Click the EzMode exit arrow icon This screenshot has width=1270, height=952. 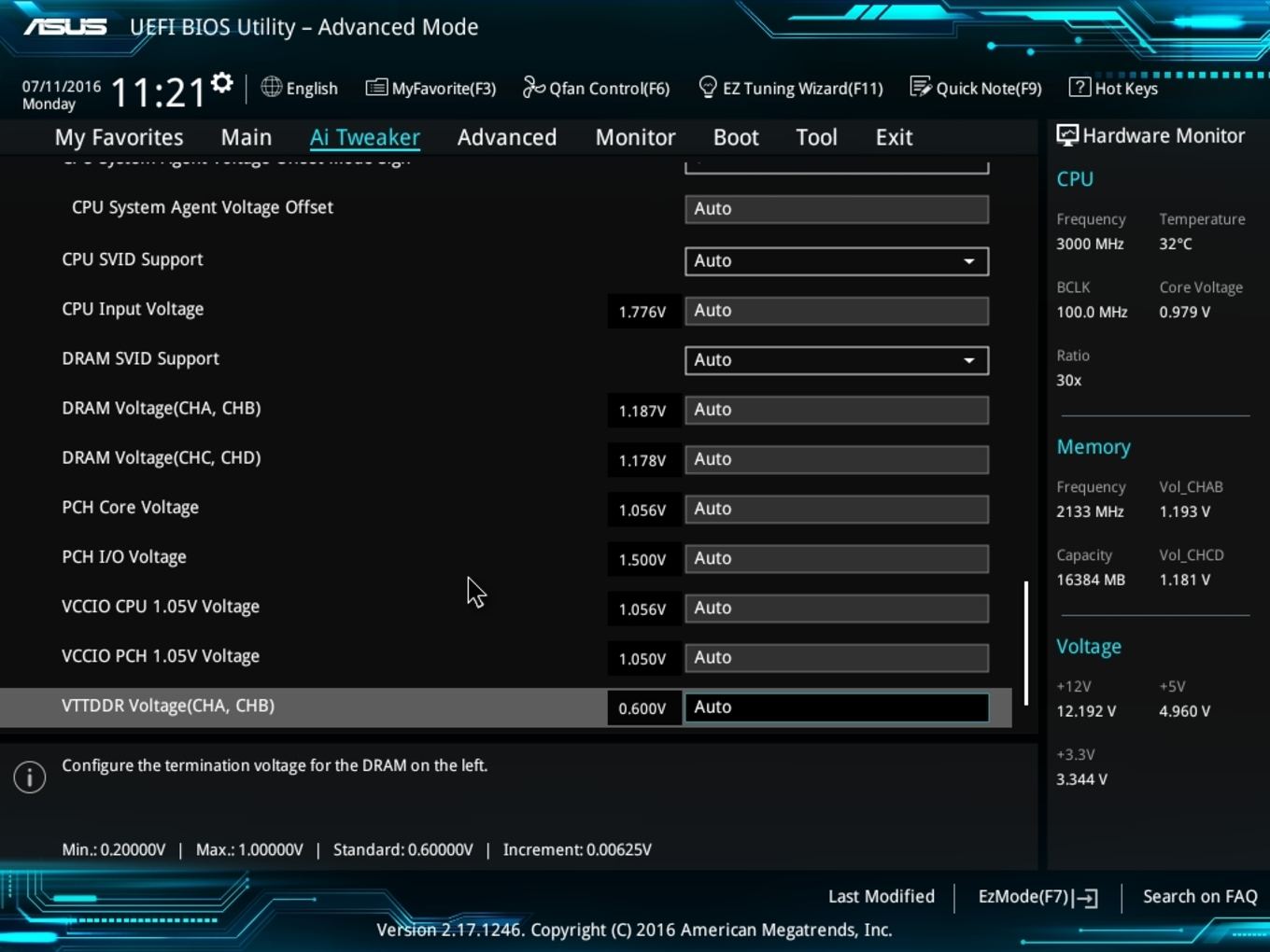pyautogui.click(x=1085, y=898)
